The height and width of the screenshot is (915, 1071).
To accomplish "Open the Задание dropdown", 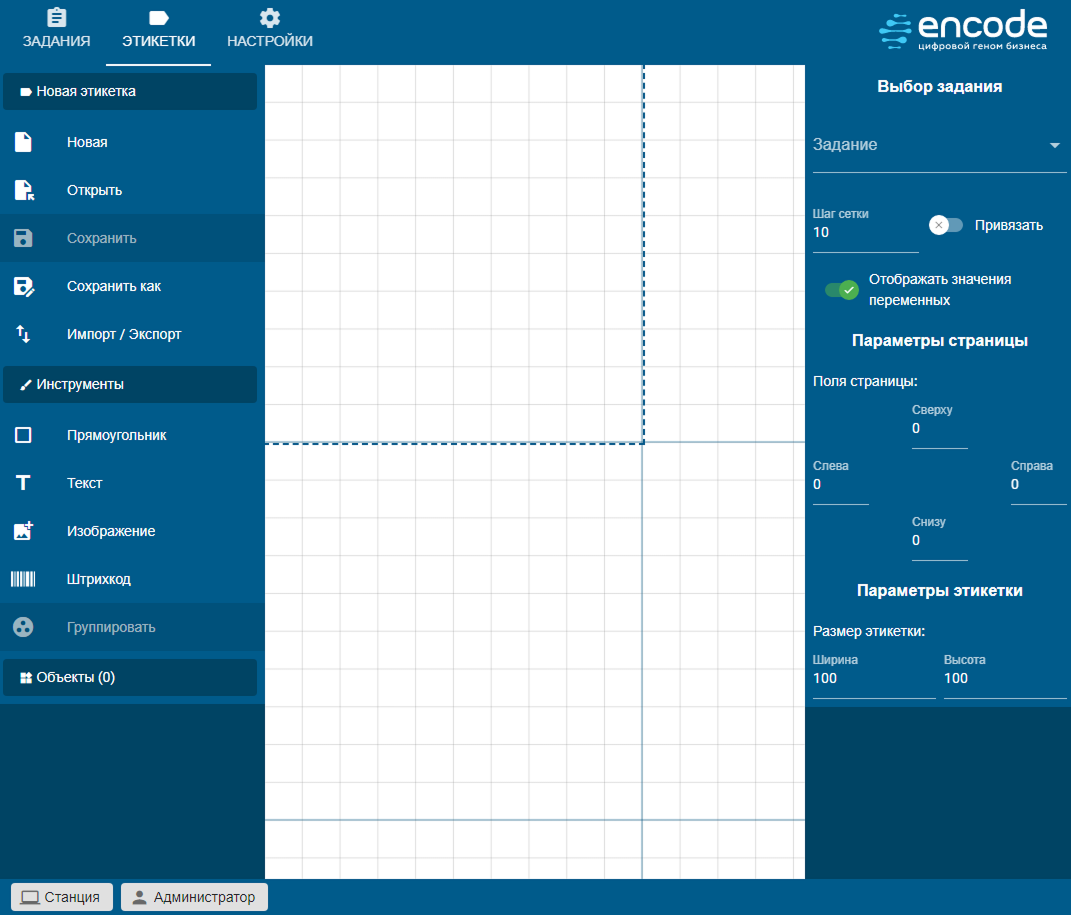I will click(x=939, y=145).
